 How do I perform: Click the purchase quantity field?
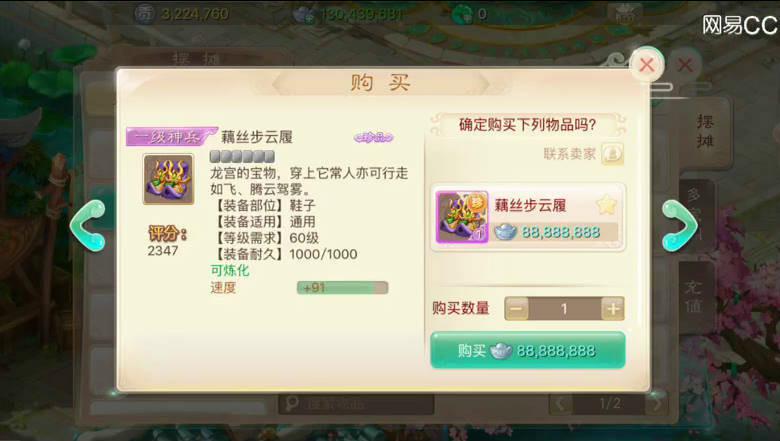[564, 309]
